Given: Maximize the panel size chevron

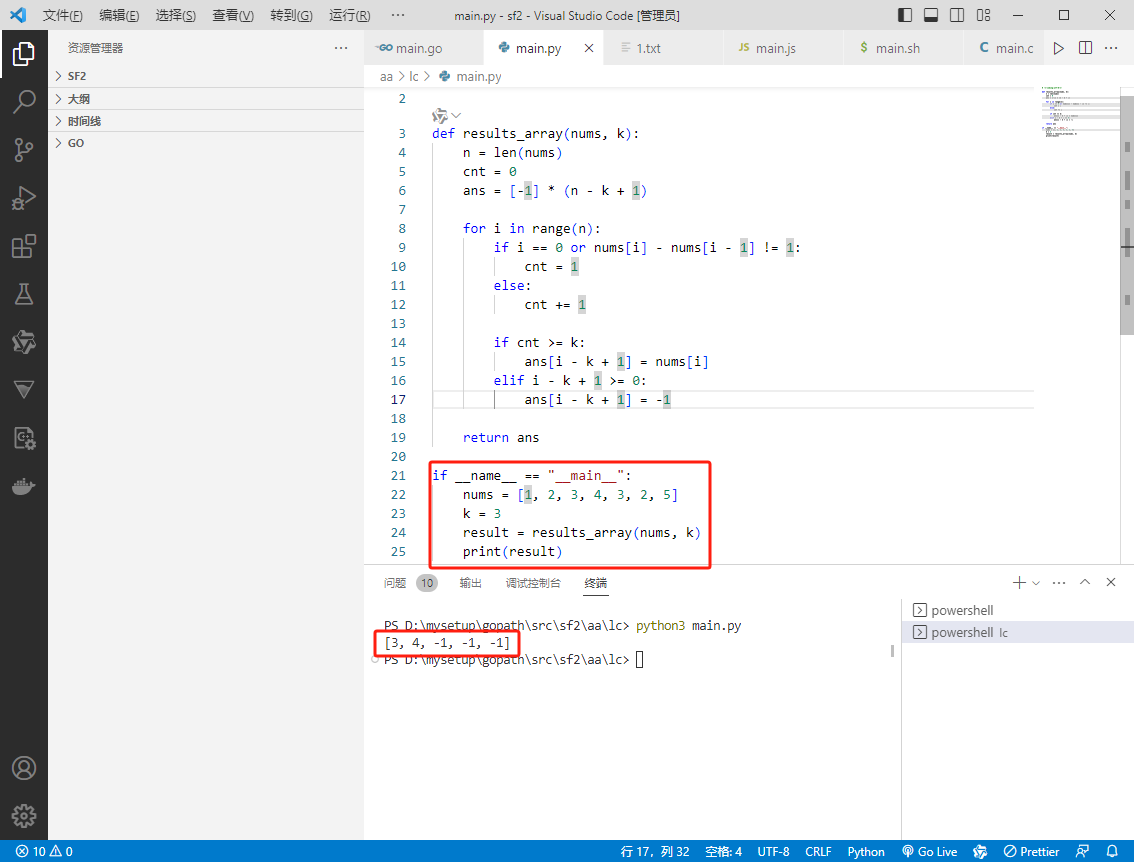Looking at the screenshot, I should 1085,582.
